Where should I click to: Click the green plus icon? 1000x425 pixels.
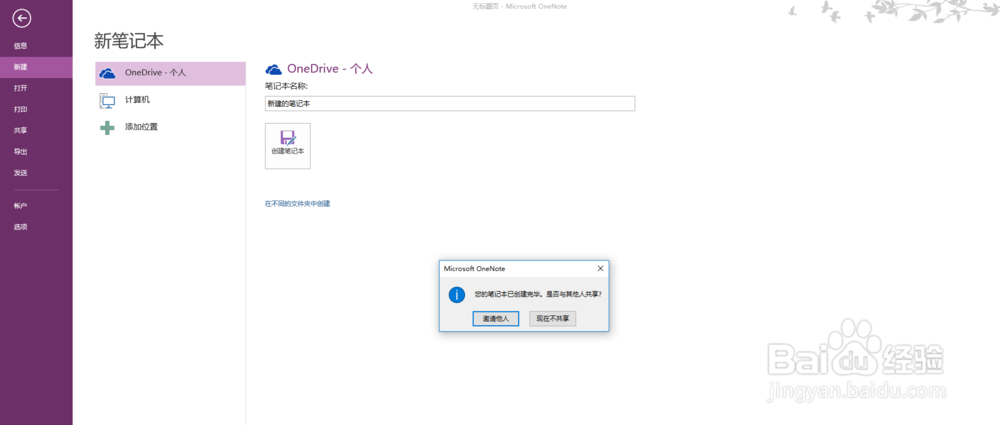coord(107,128)
